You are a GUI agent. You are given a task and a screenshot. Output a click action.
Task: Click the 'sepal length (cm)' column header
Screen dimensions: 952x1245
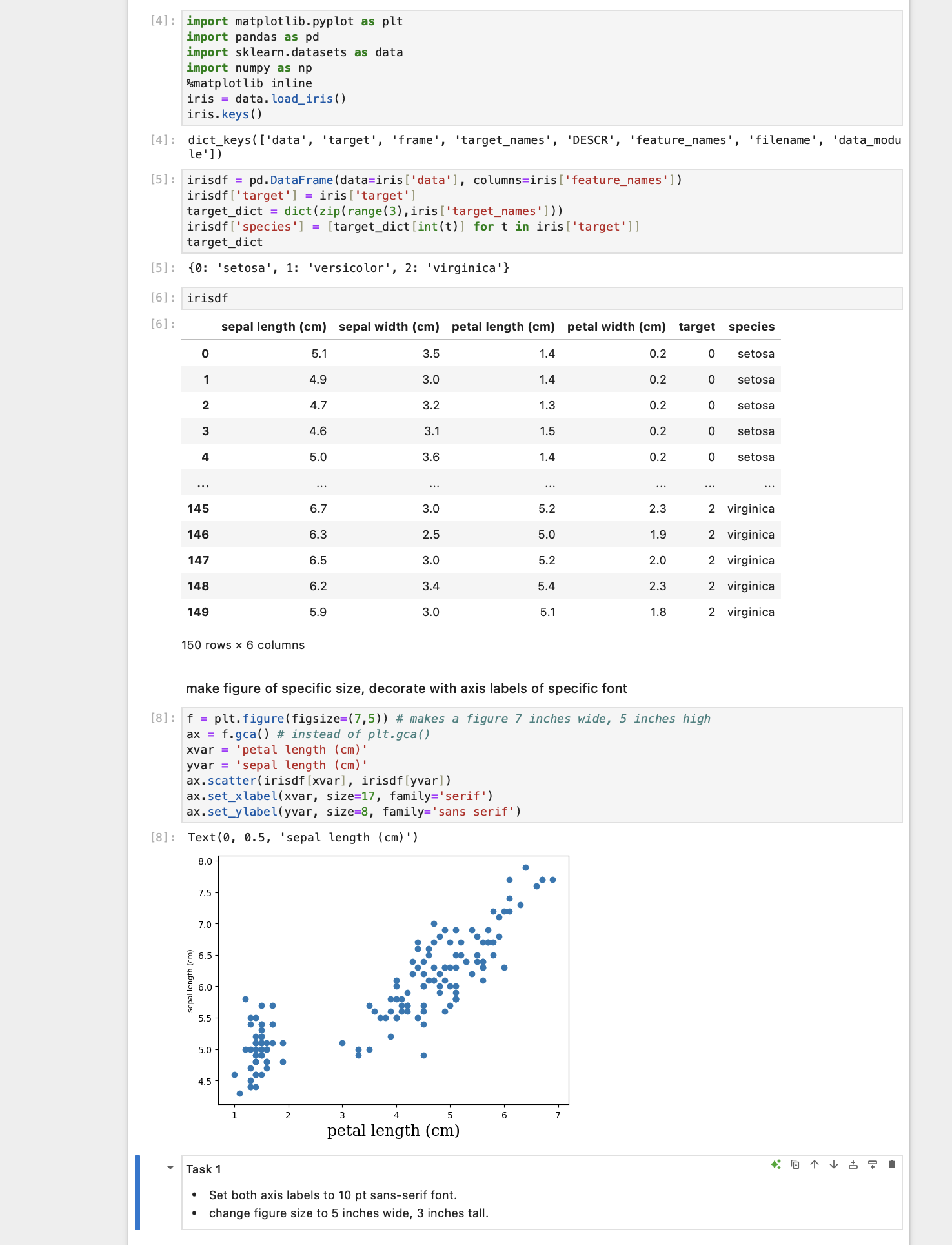[x=274, y=327]
